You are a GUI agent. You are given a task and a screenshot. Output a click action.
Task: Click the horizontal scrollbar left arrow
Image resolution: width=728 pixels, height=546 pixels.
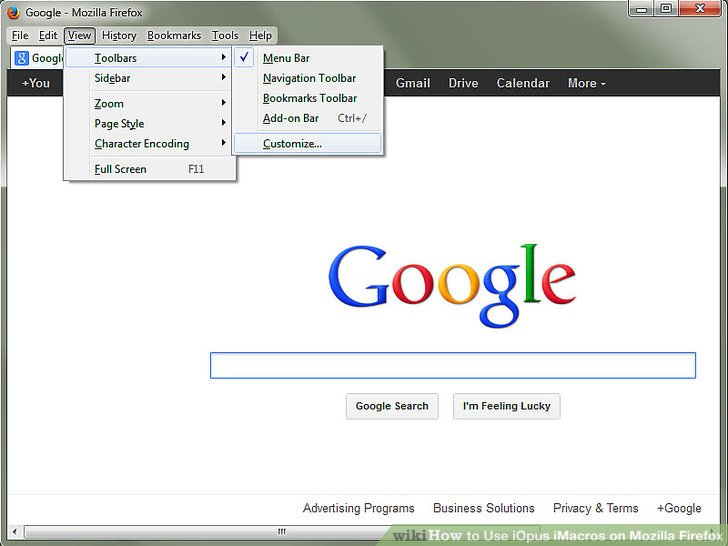(15, 531)
